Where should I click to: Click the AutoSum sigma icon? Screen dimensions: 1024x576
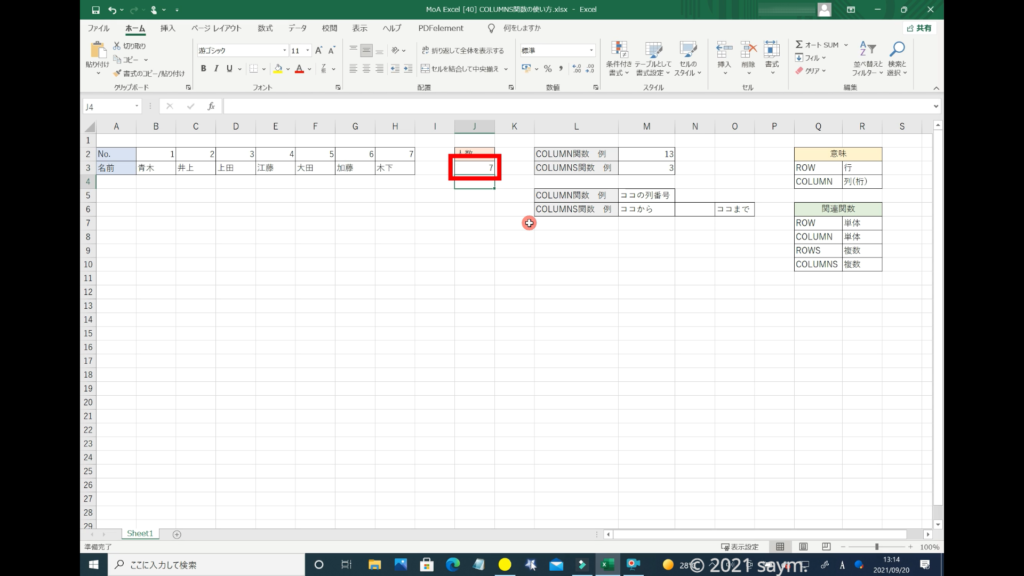pyautogui.click(x=799, y=45)
